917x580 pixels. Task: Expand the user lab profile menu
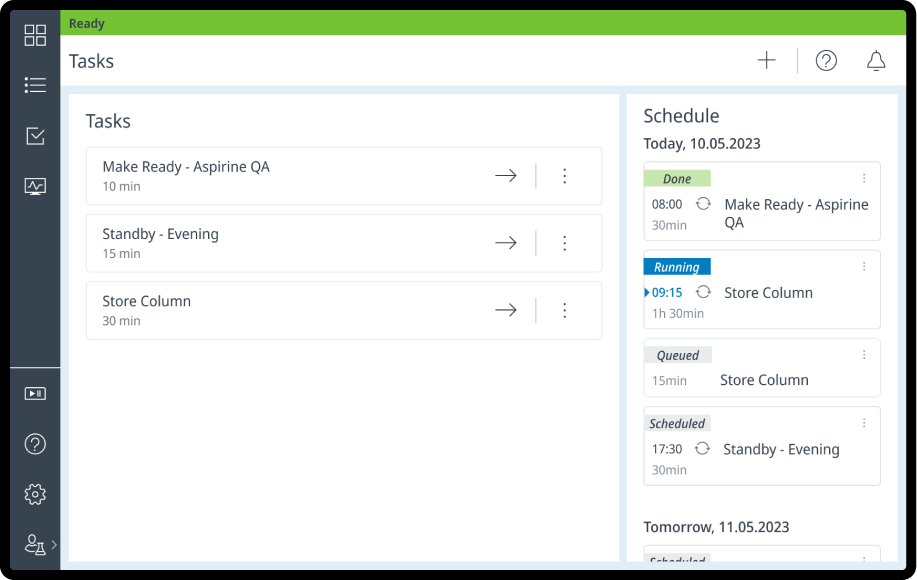[x=38, y=545]
